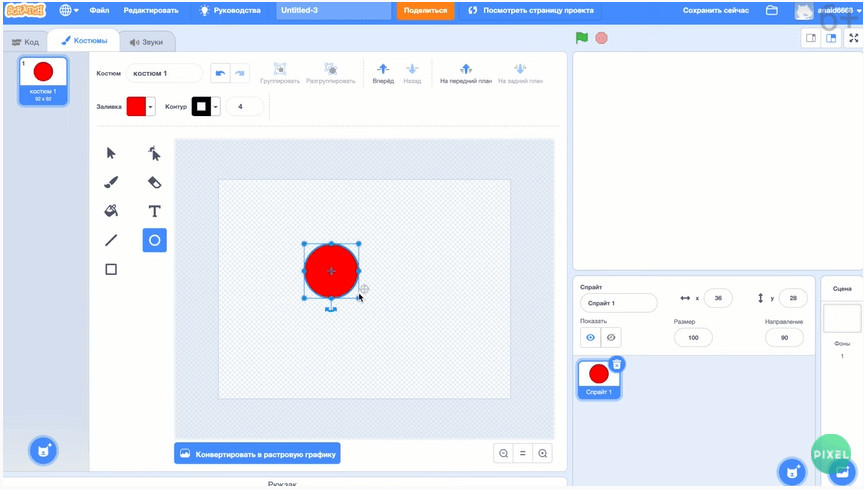Switch to the Звуки tab
The image size is (864, 490).
click(146, 42)
